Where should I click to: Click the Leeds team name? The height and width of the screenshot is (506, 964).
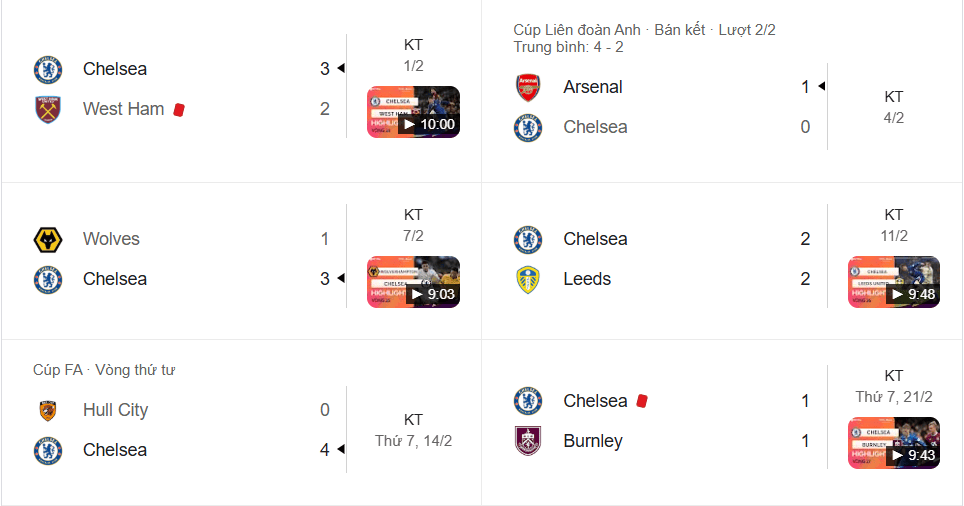point(587,279)
